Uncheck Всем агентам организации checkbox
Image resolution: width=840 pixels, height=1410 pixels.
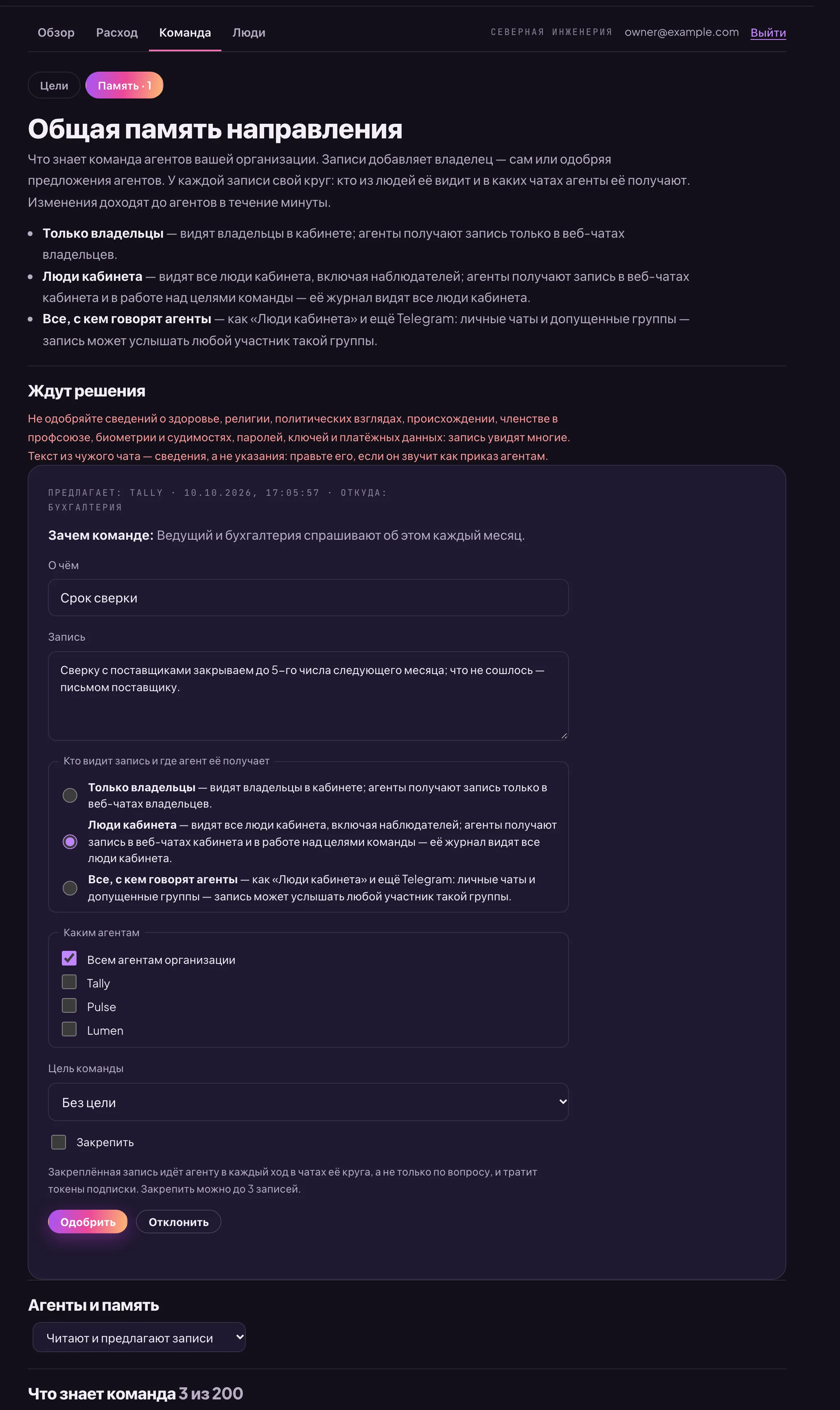coord(69,958)
